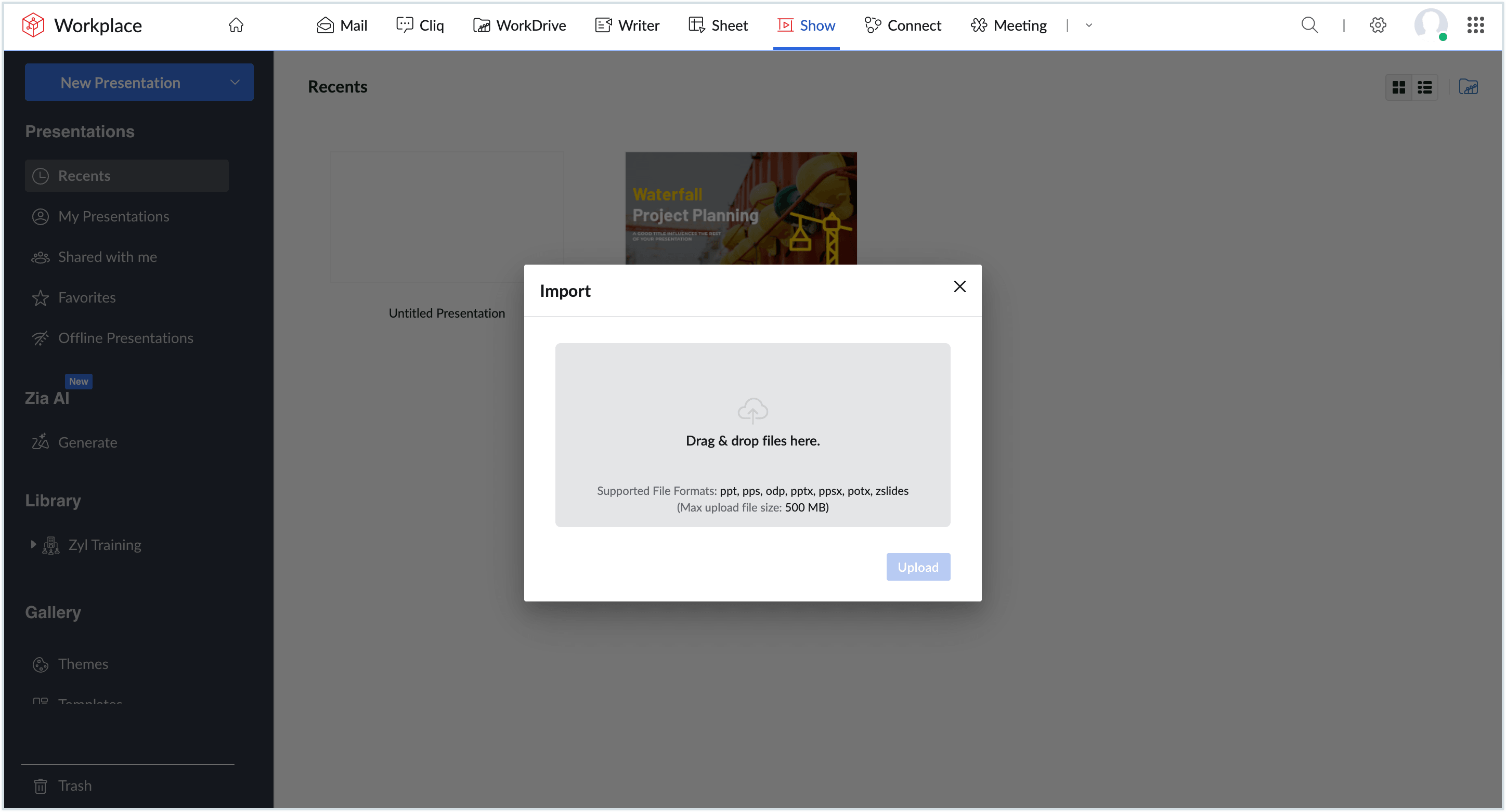
Task: Launch WorkDrive from the top bar
Action: point(519,25)
